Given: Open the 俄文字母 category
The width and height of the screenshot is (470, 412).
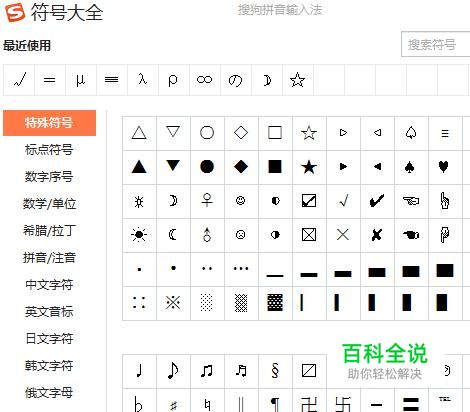Looking at the screenshot, I should pos(49,393).
